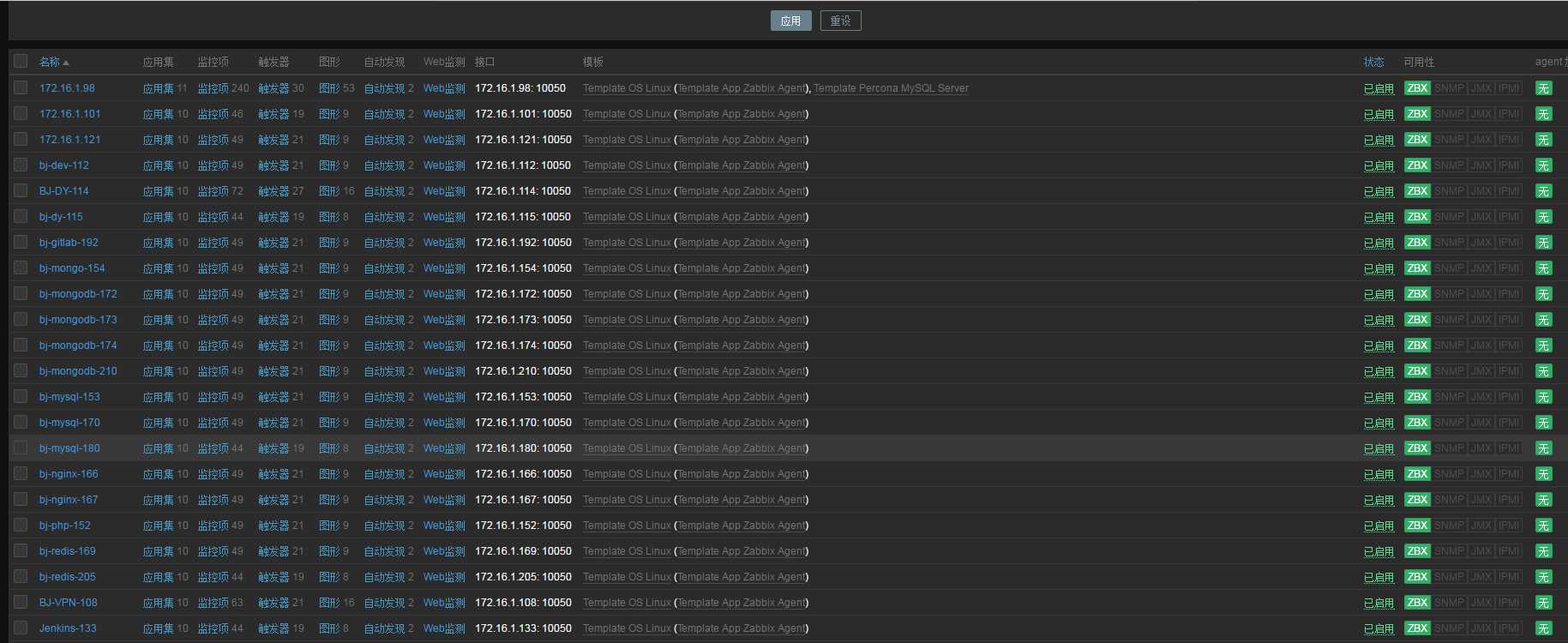The height and width of the screenshot is (643, 1568).
Task: Open 图形 graphs for BJ-DY-114
Action: [329, 191]
